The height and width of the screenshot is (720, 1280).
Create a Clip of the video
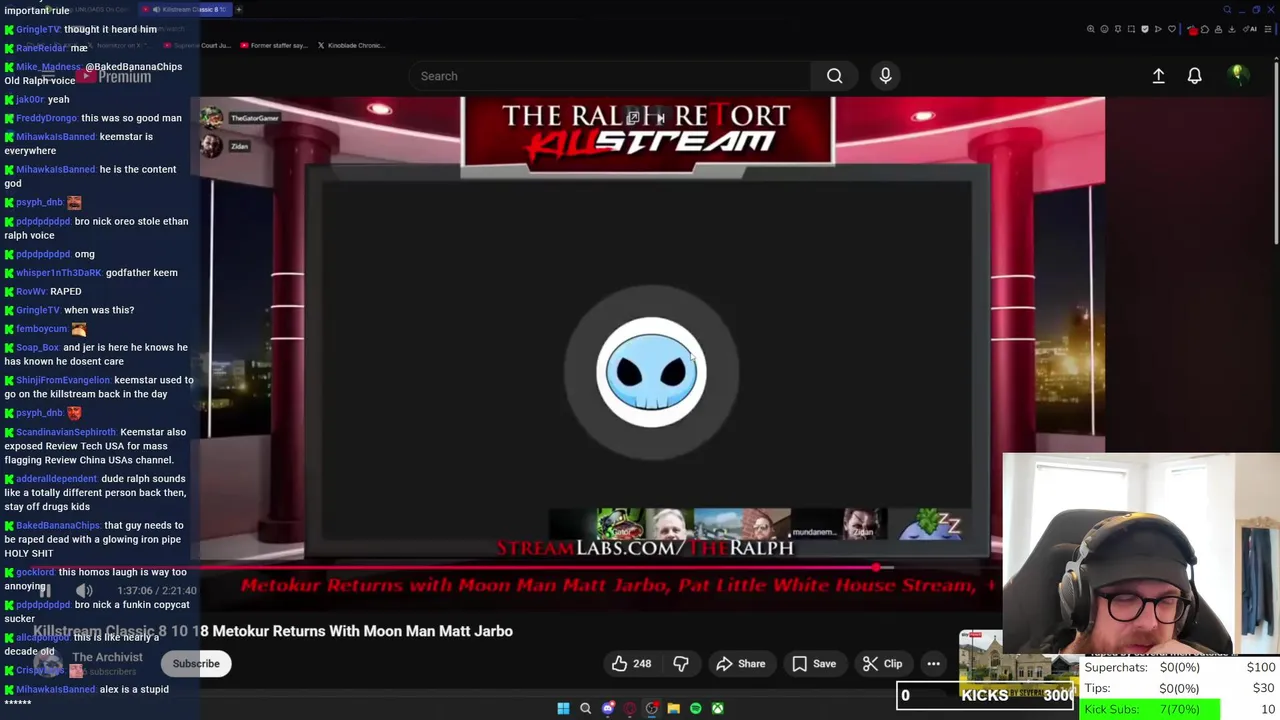[883, 663]
